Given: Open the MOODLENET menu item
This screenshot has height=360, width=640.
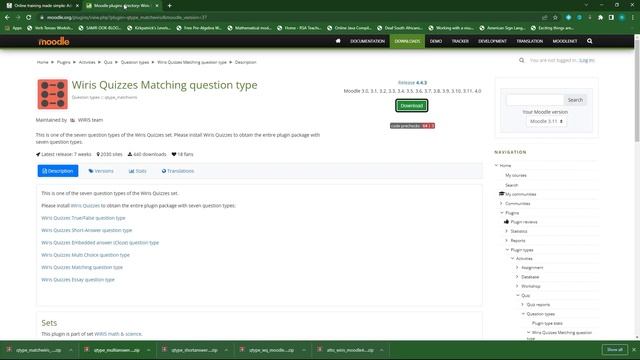Looking at the screenshot, I should (x=565, y=41).
